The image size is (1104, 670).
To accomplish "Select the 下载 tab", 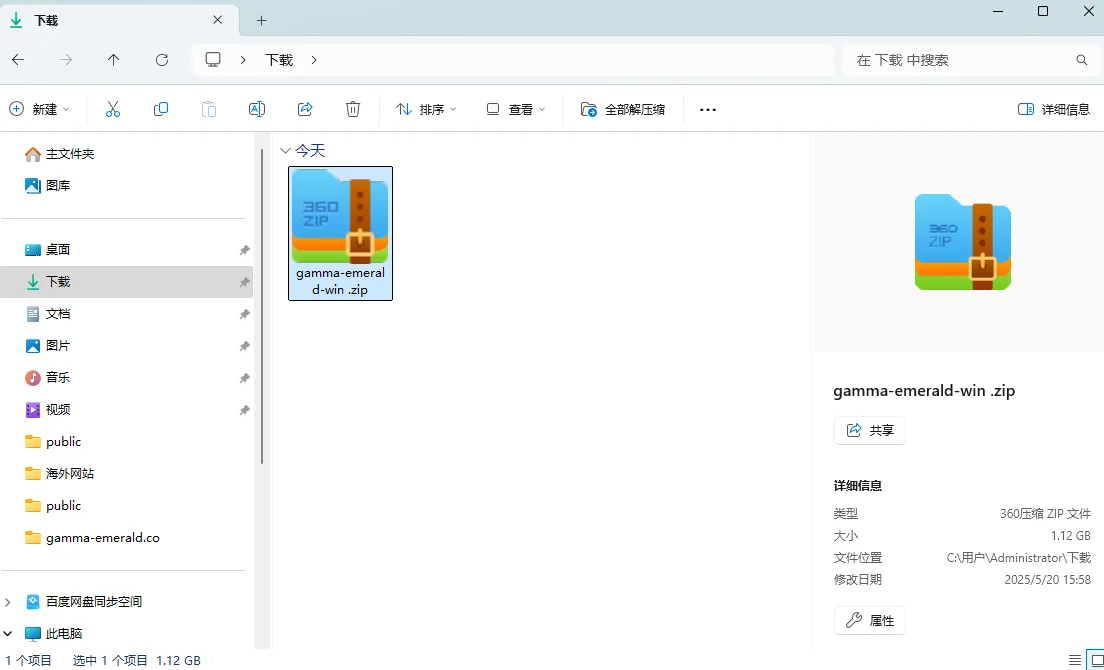I will [118, 20].
